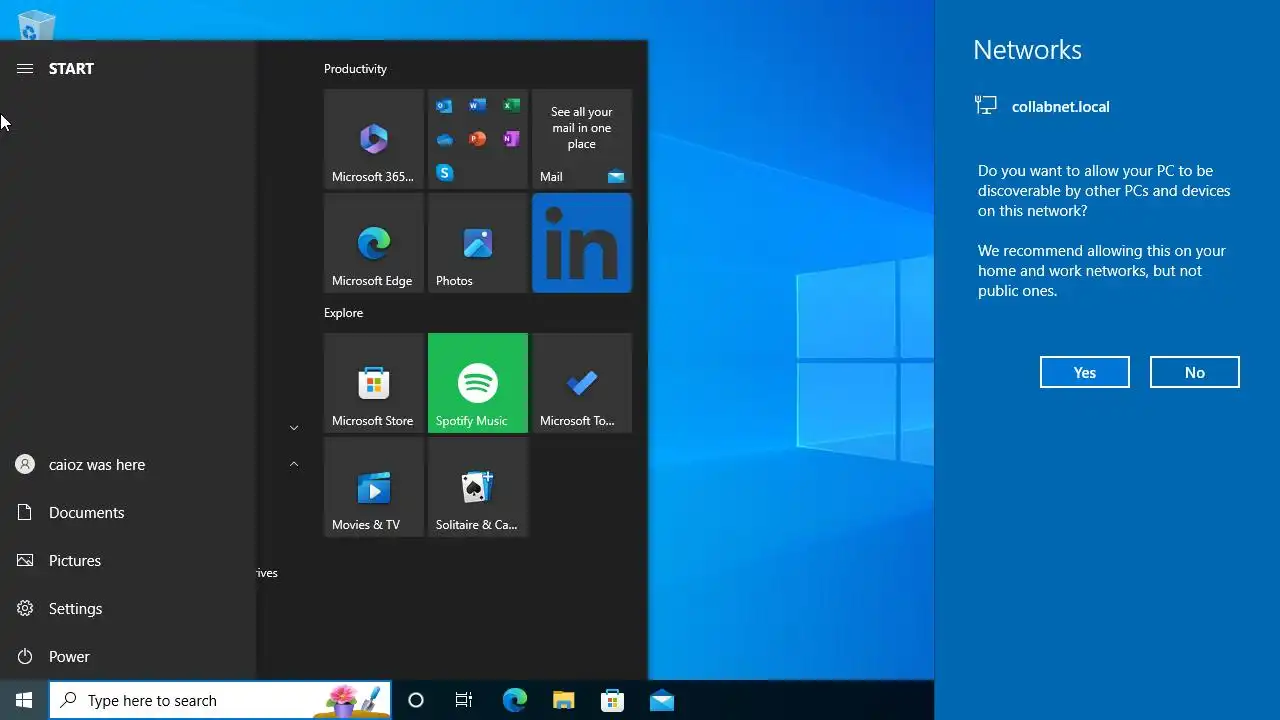Image resolution: width=1280 pixels, height=720 pixels.
Task: Open Pictures from the Start menu
Action: [128, 560]
